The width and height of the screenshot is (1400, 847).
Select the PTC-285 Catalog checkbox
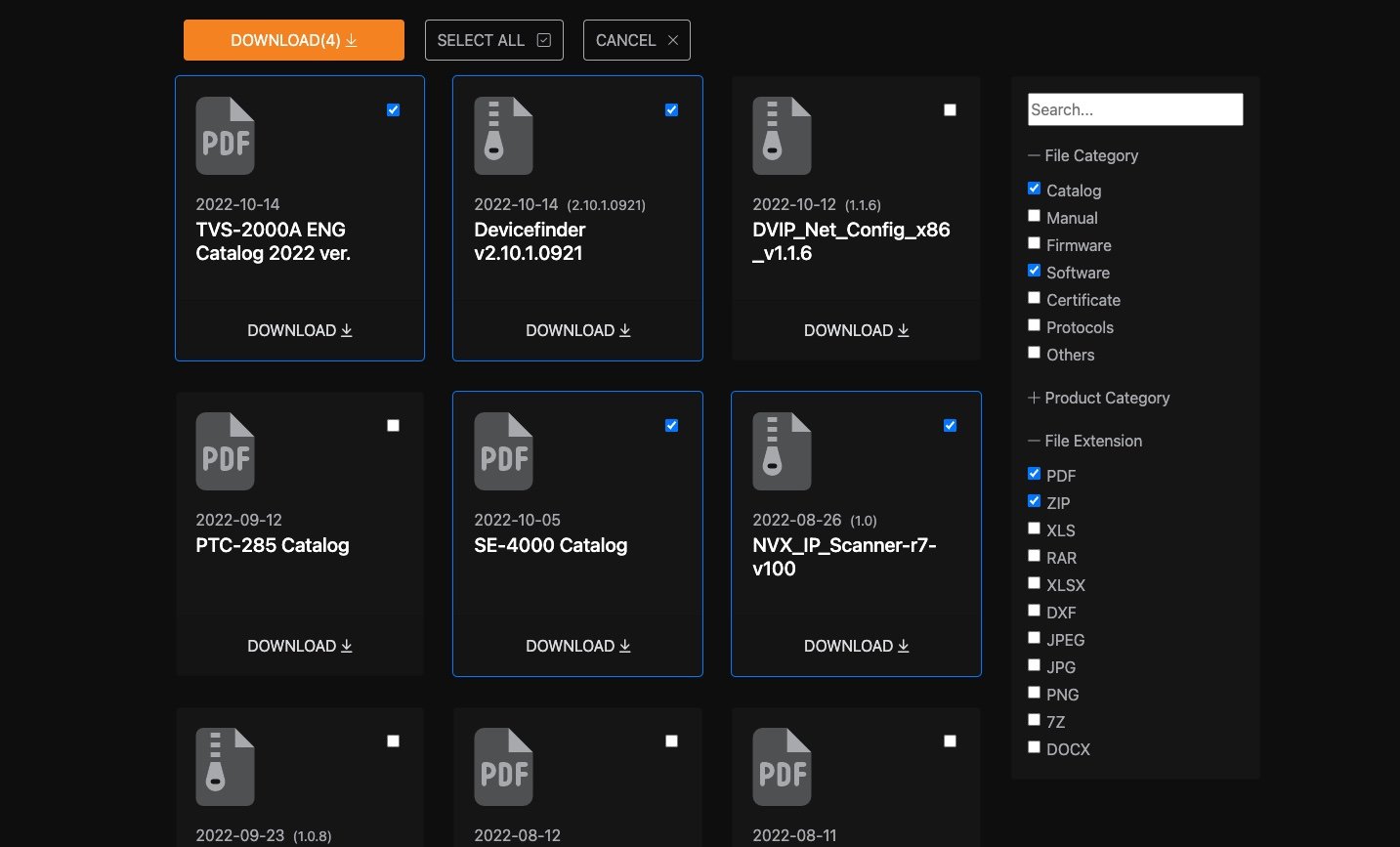(x=393, y=426)
